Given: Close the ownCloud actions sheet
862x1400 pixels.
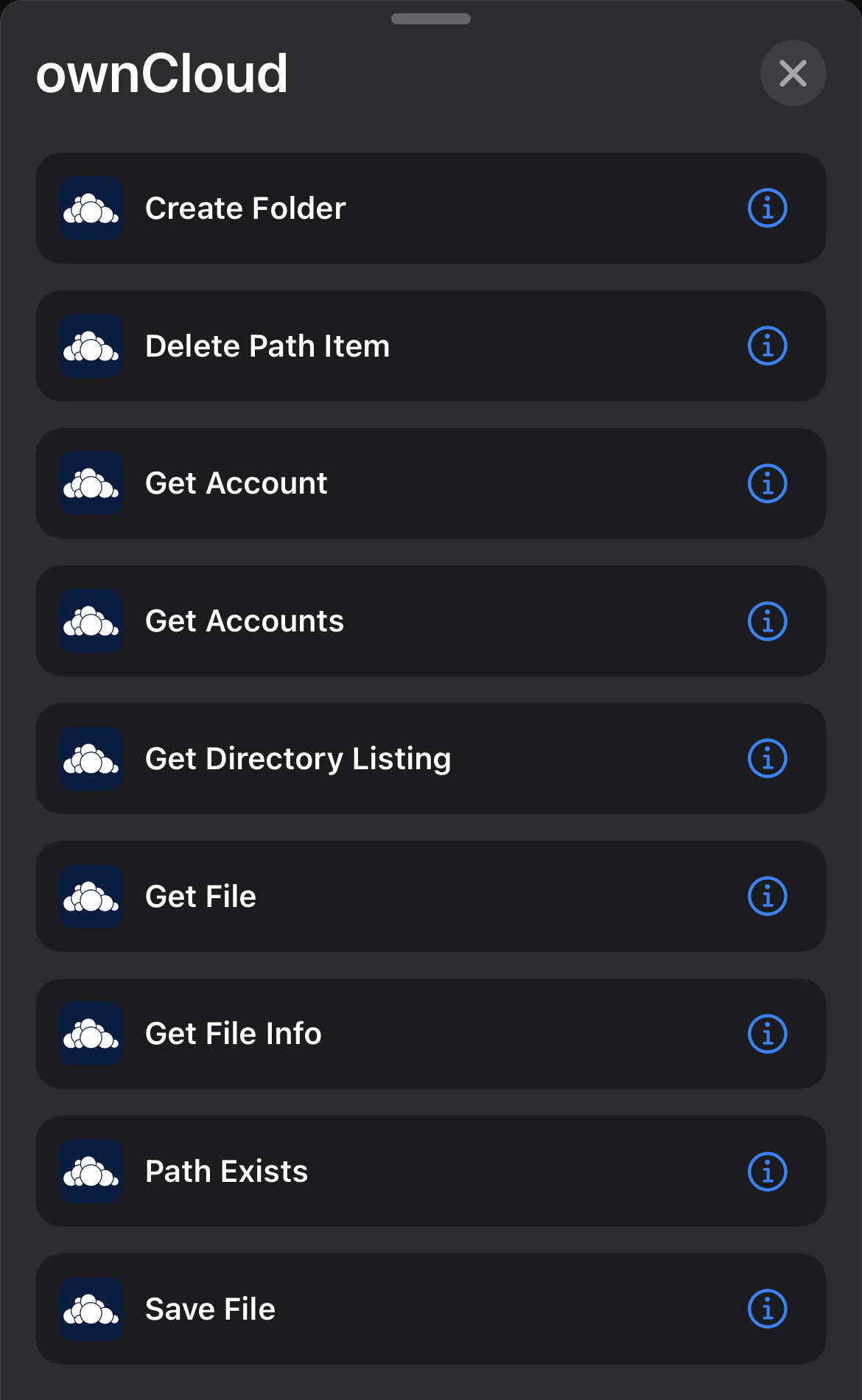Looking at the screenshot, I should click(793, 73).
